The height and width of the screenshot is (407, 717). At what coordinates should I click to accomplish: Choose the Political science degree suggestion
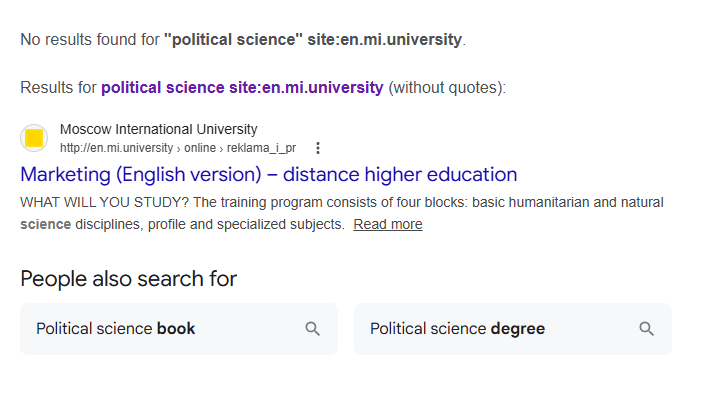457,329
